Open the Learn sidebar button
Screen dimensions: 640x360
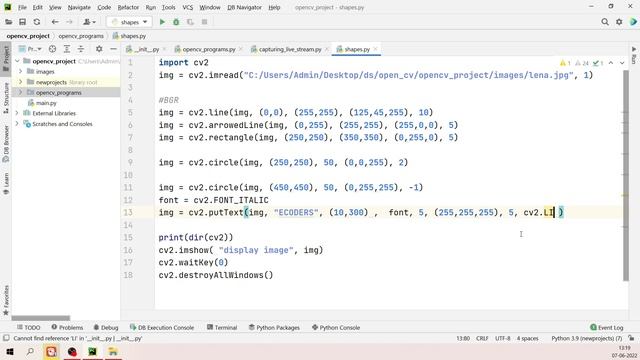click(6, 183)
